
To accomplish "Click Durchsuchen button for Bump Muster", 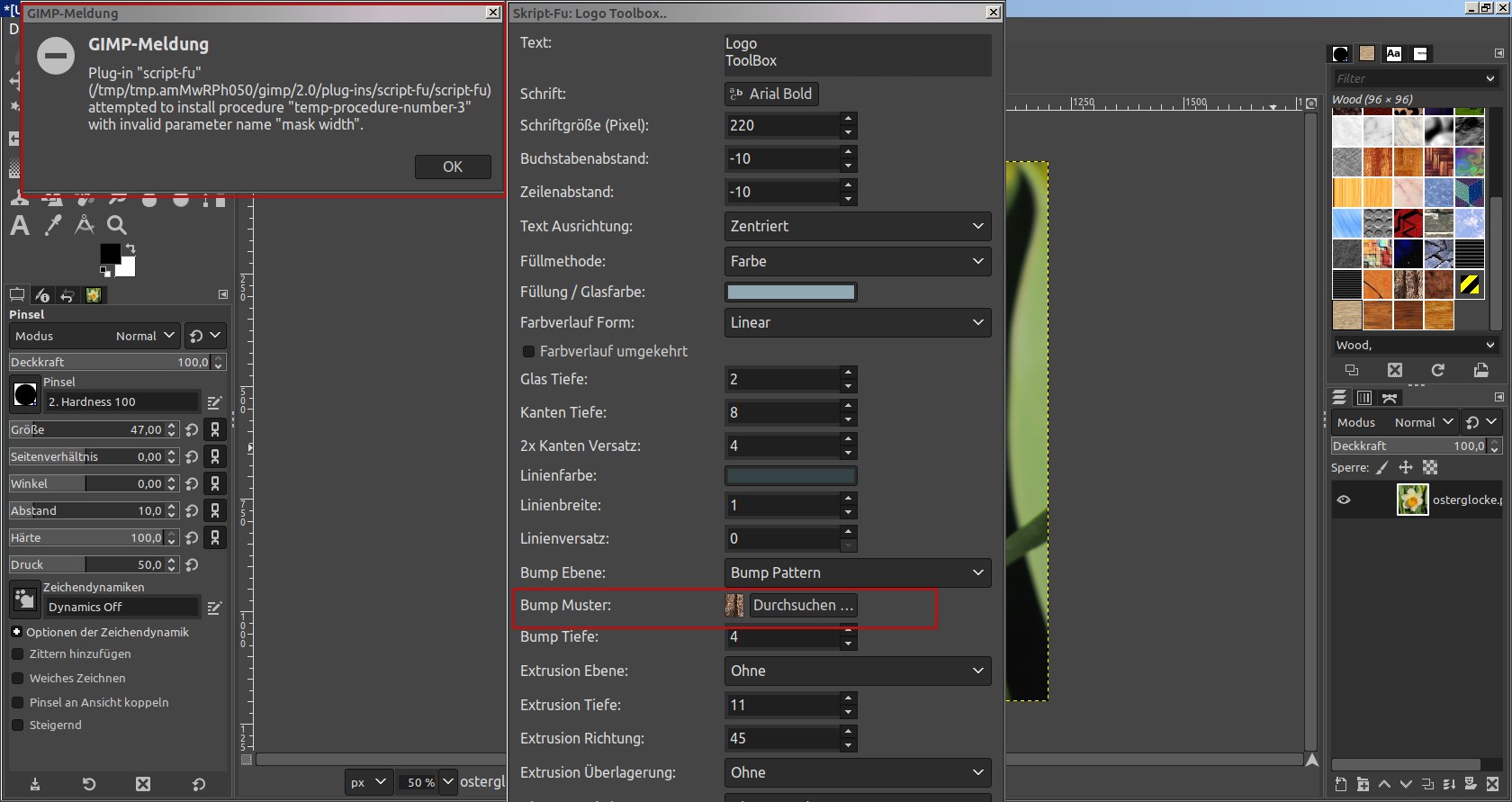I will (803, 605).
